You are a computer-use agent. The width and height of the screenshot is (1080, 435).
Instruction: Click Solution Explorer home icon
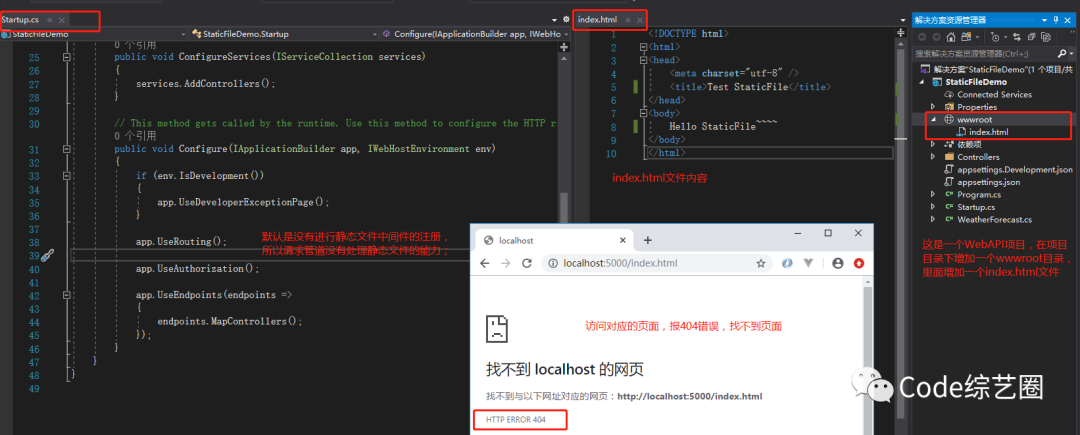click(951, 37)
